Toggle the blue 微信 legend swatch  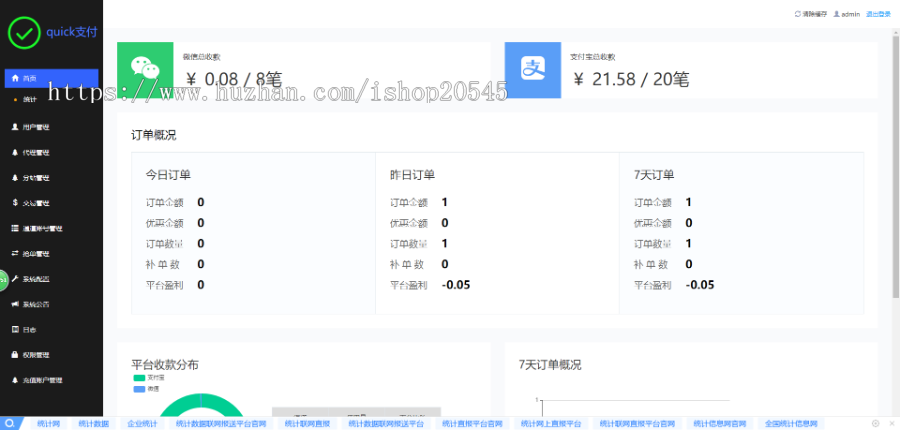click(138, 389)
